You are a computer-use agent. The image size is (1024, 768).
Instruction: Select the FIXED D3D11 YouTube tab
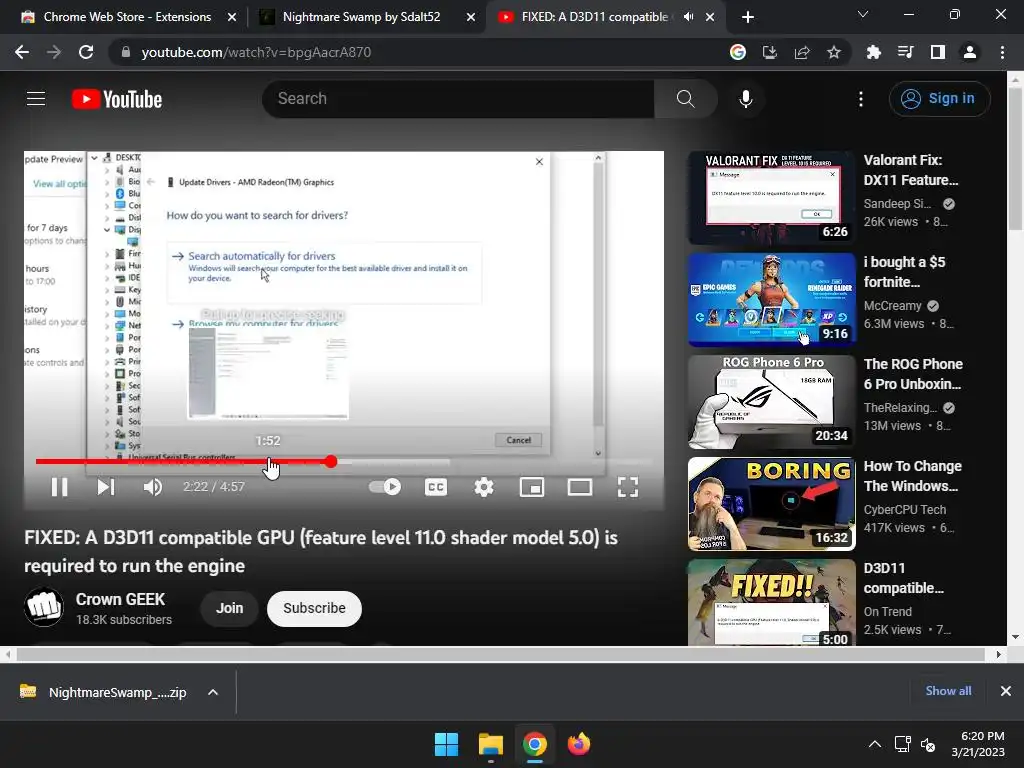point(594,17)
